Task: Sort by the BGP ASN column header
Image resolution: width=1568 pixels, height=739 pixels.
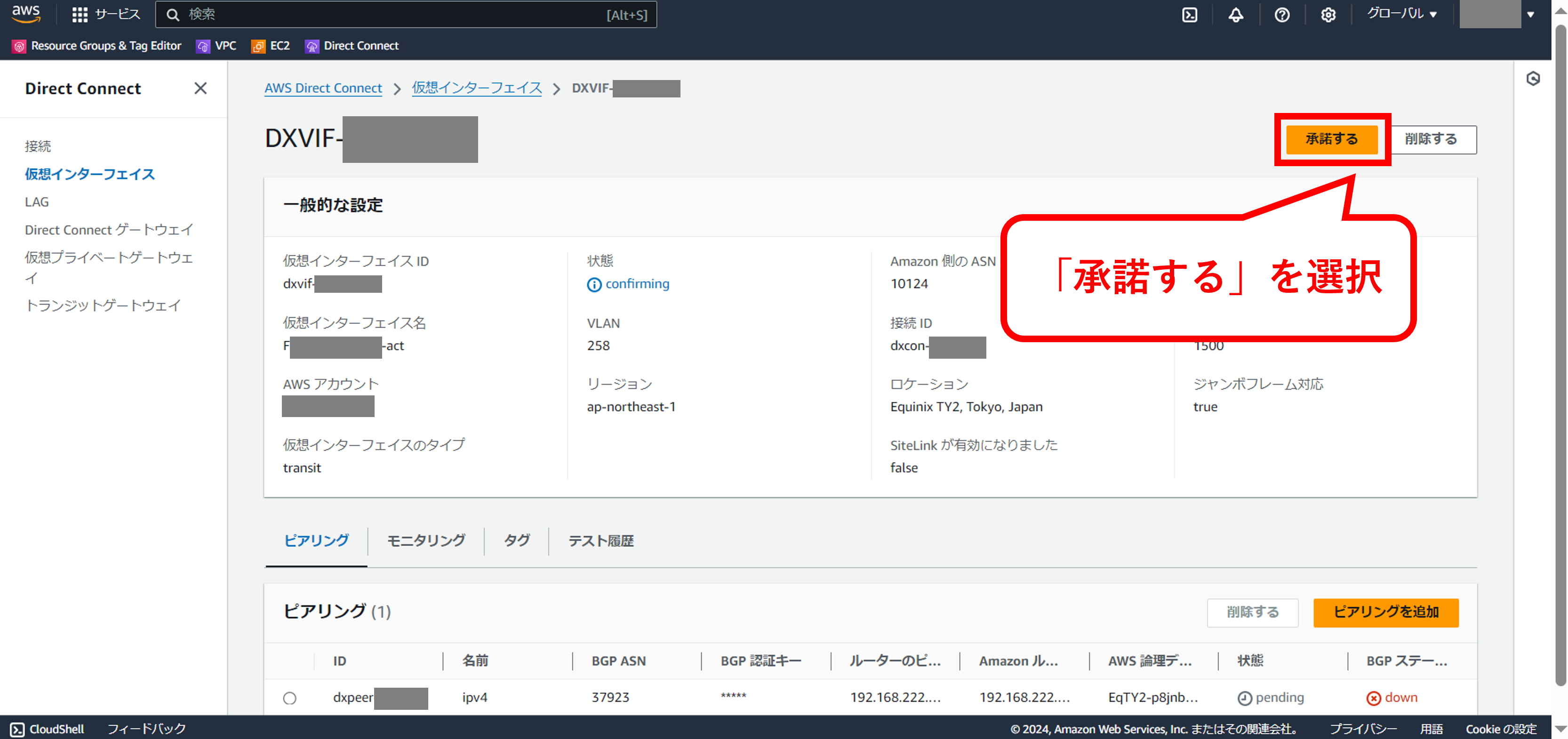Action: pyautogui.click(x=618, y=661)
